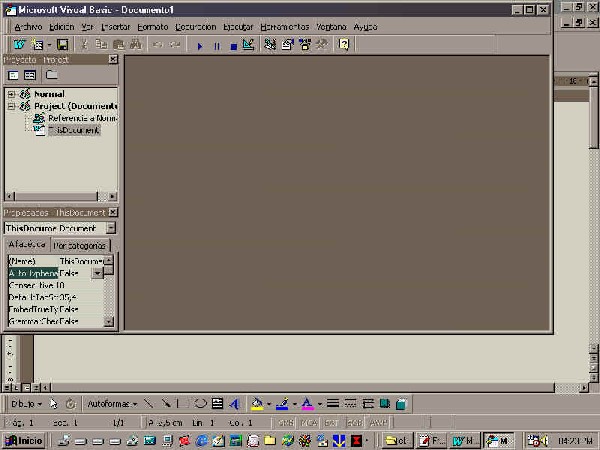Click the Insert UserForm toolbar icon

38,45
